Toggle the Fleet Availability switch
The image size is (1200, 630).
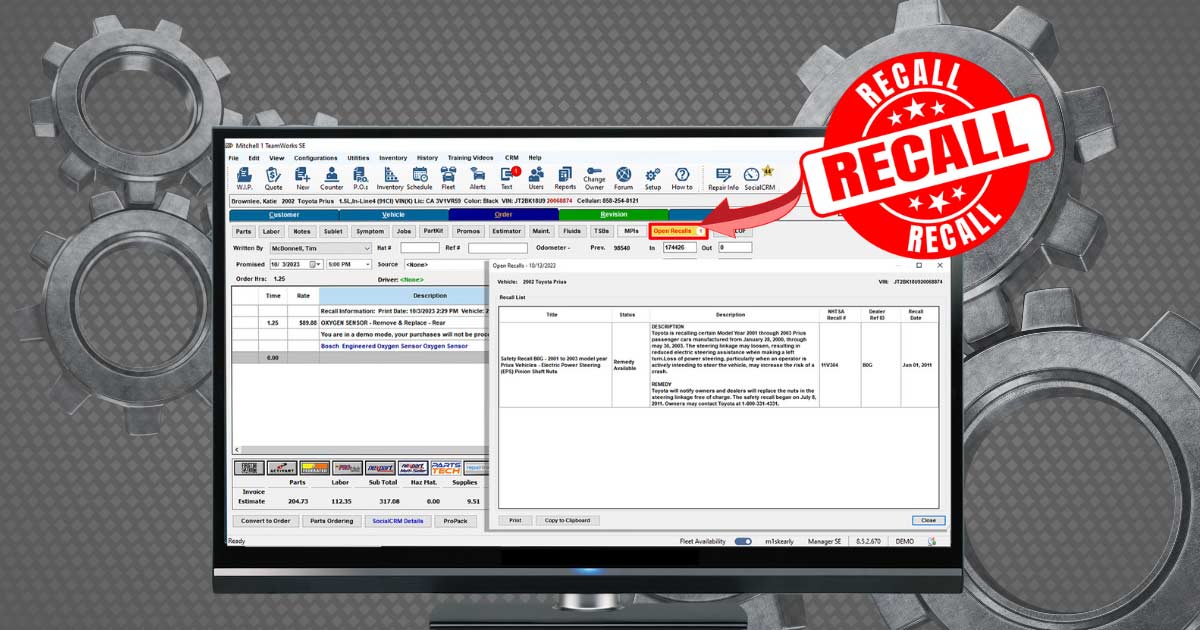(743, 541)
